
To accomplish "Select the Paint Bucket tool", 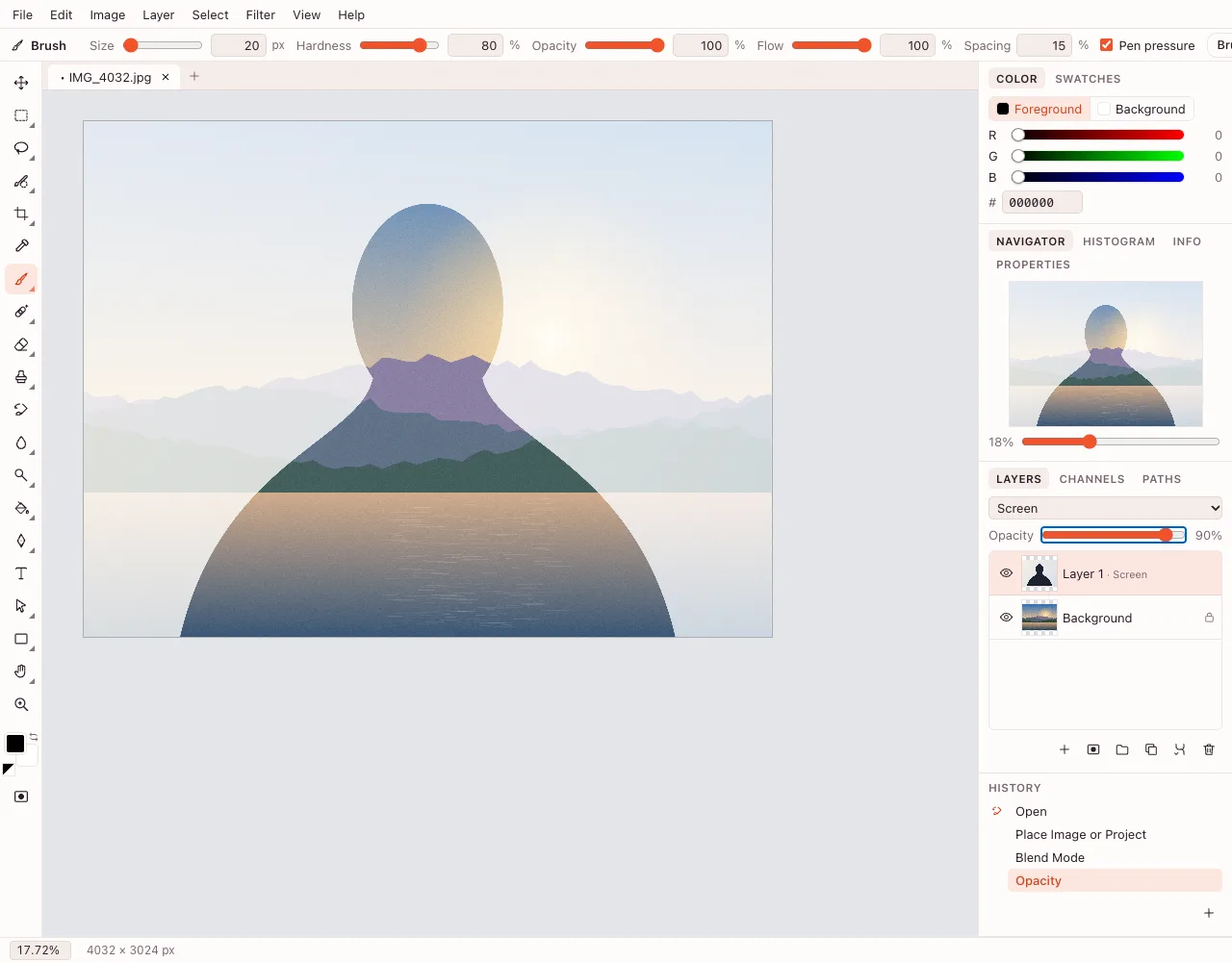I will [21, 508].
